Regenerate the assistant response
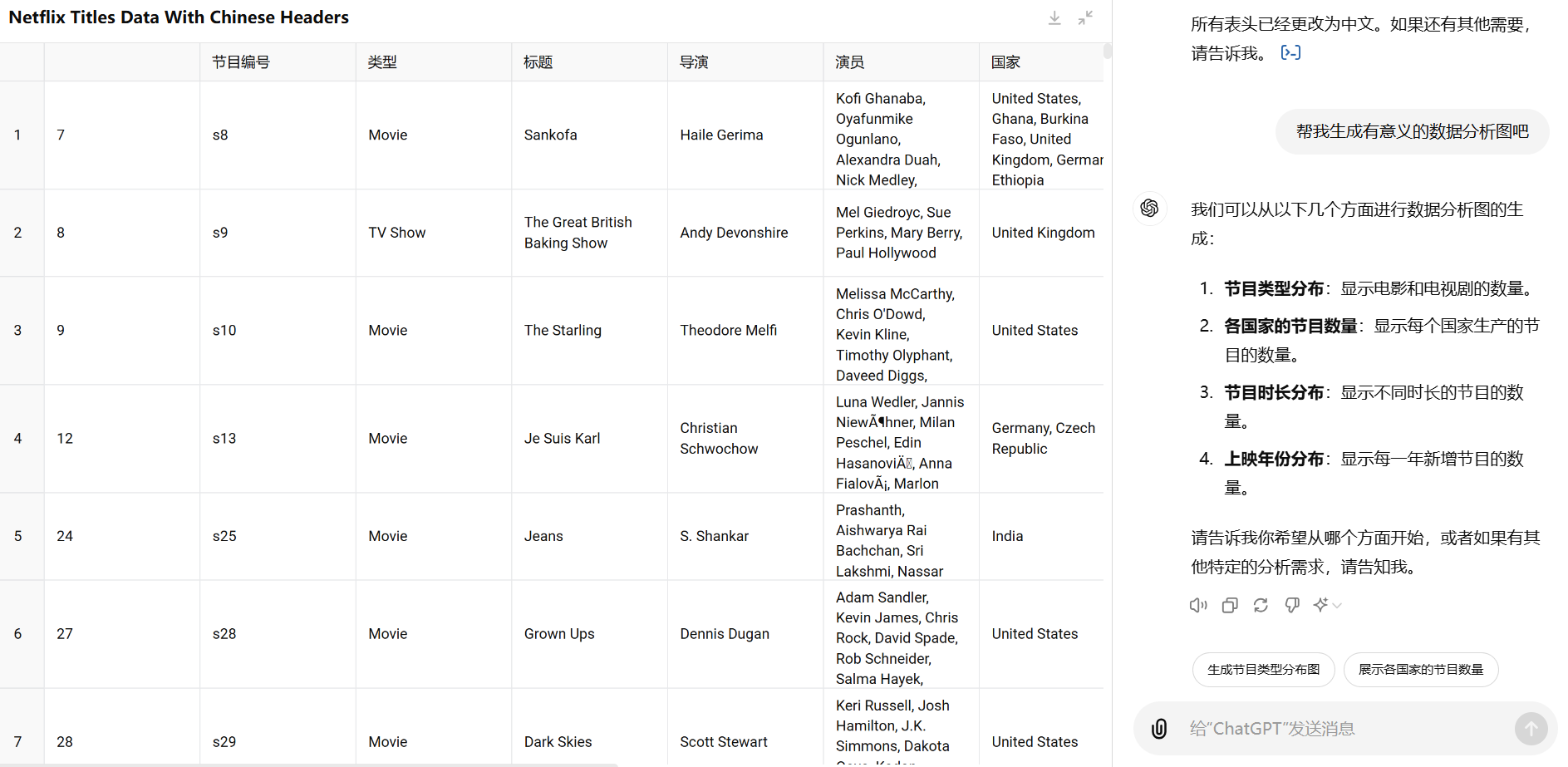The image size is (1568, 767). (x=1261, y=605)
